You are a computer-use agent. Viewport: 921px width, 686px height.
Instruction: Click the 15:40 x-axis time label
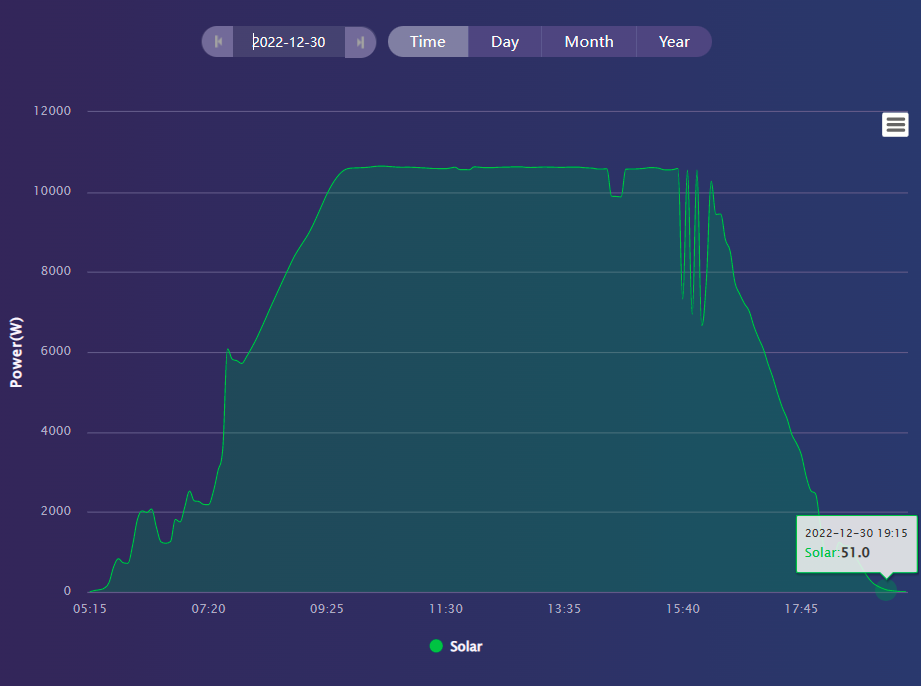[x=683, y=608]
